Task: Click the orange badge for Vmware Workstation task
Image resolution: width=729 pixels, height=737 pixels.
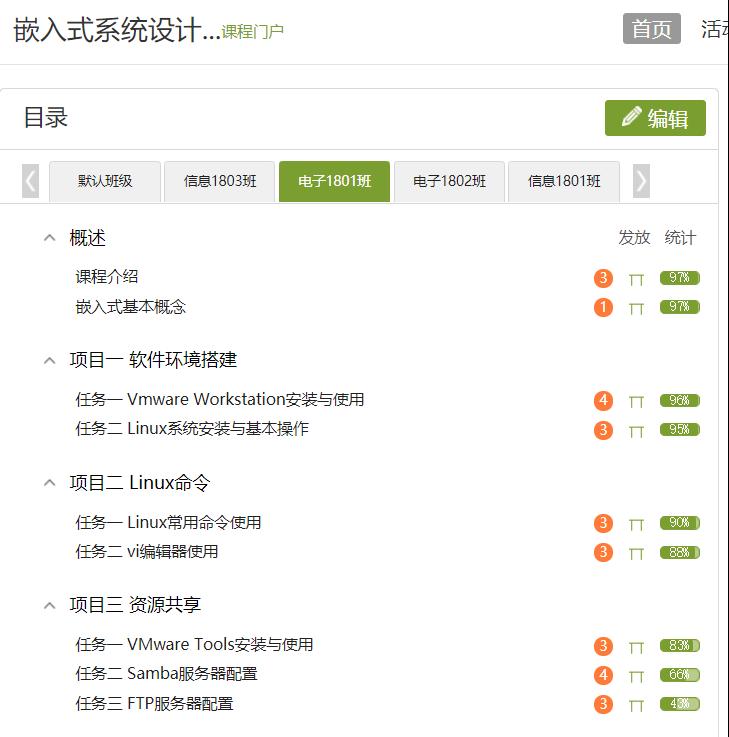Action: pos(602,401)
